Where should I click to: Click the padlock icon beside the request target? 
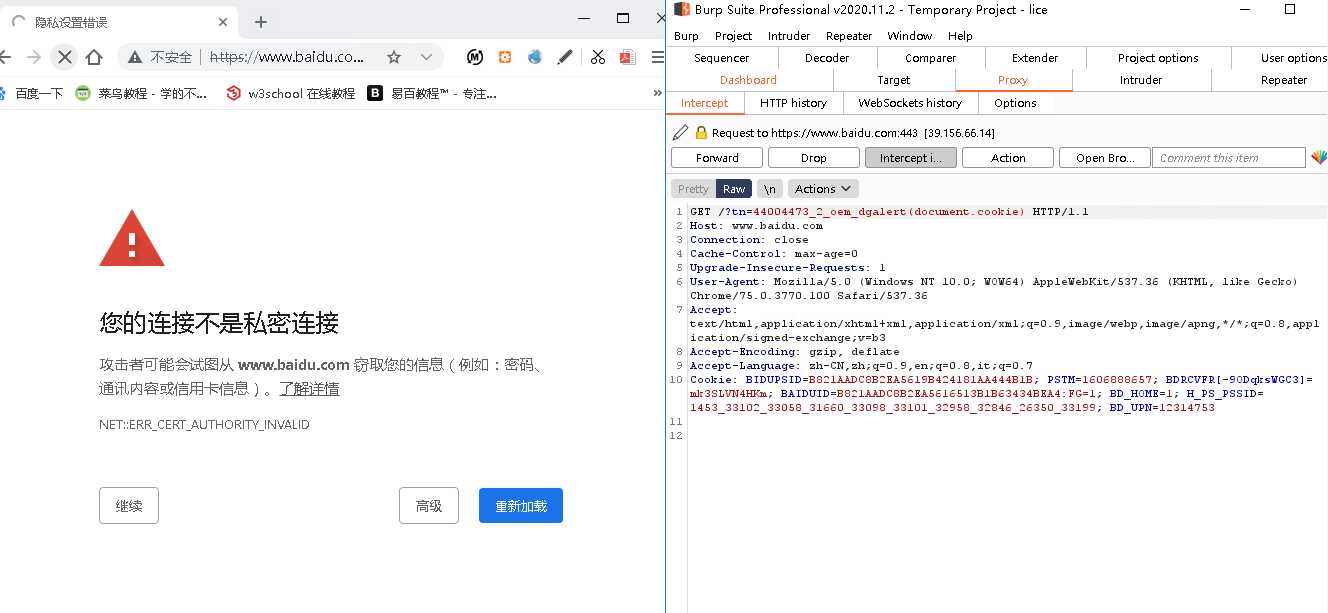tap(701, 132)
